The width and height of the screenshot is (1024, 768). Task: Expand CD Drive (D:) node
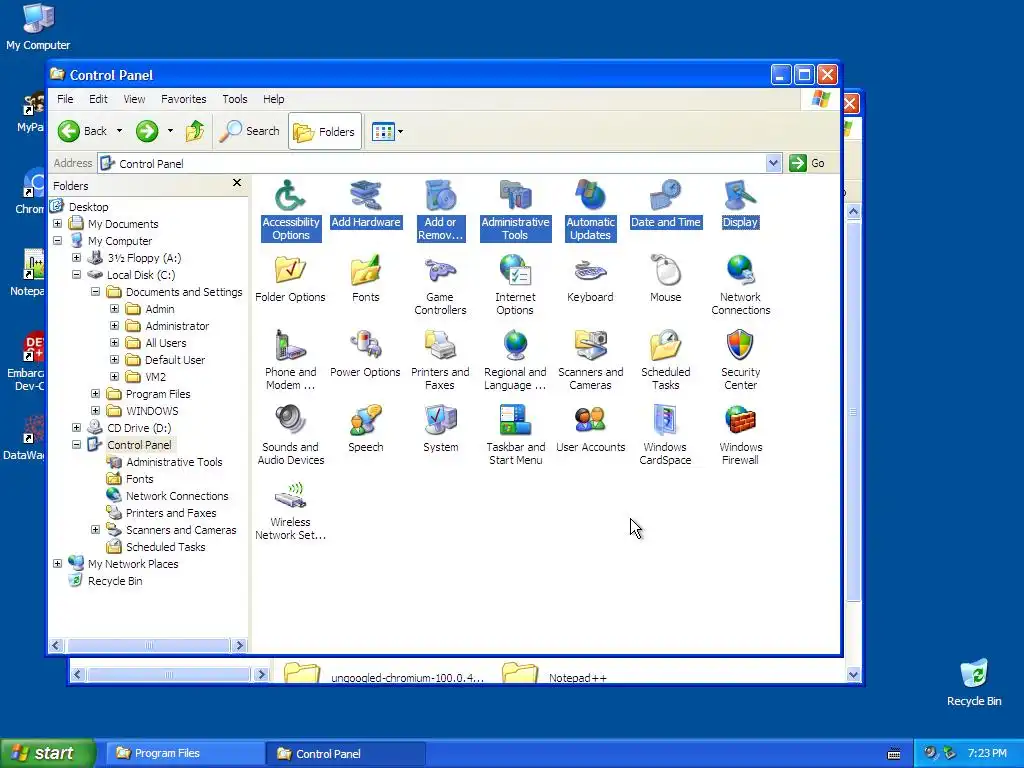76,427
